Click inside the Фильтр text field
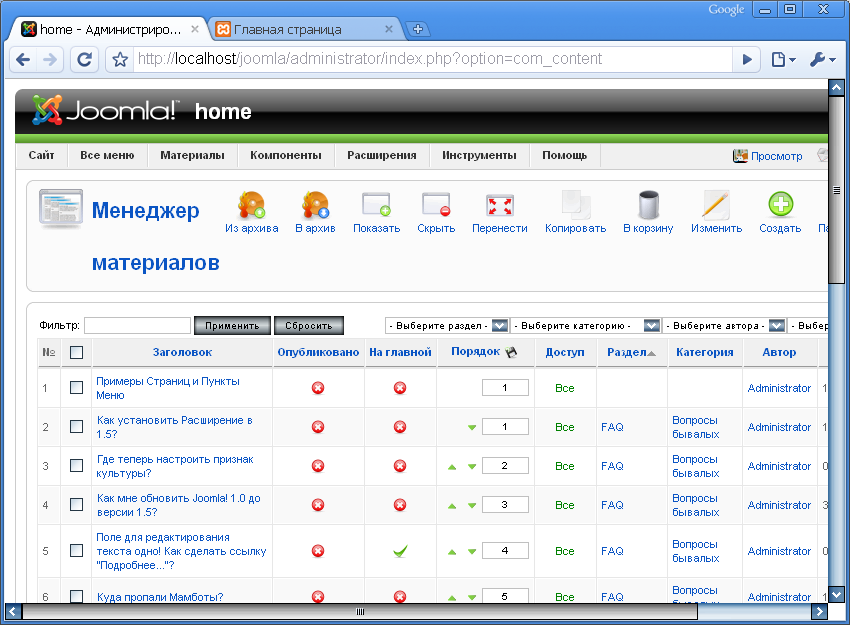This screenshot has width=850, height=625. pos(138,326)
